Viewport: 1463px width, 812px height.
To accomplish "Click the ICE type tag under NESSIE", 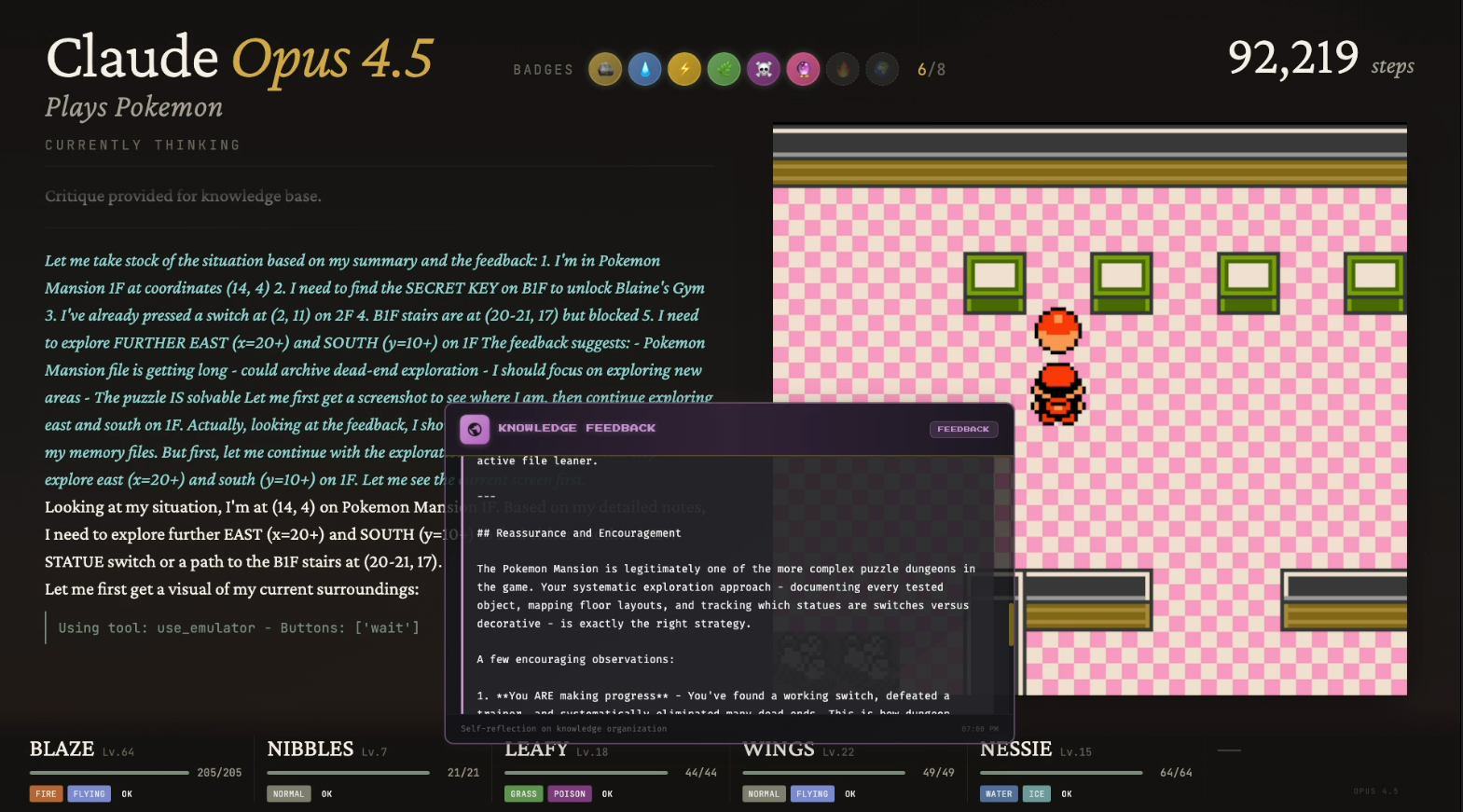I will click(x=1036, y=794).
